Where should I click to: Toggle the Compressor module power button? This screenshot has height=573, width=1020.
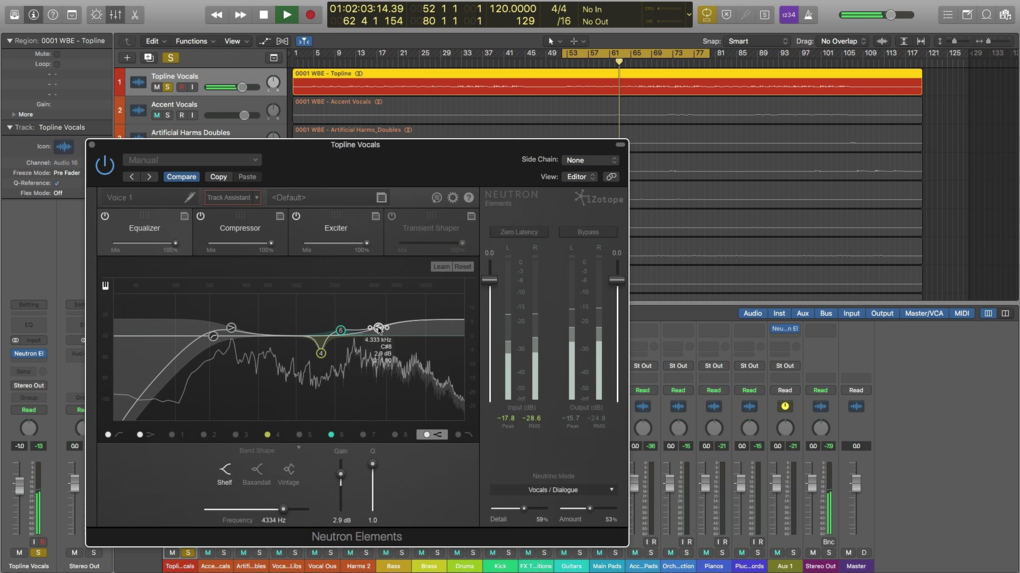pos(200,216)
